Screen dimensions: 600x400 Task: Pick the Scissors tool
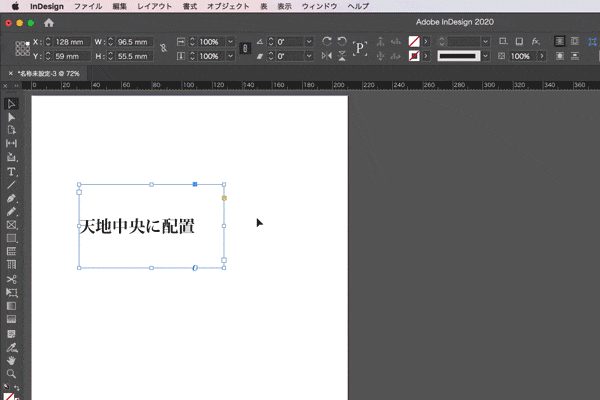click(x=11, y=279)
